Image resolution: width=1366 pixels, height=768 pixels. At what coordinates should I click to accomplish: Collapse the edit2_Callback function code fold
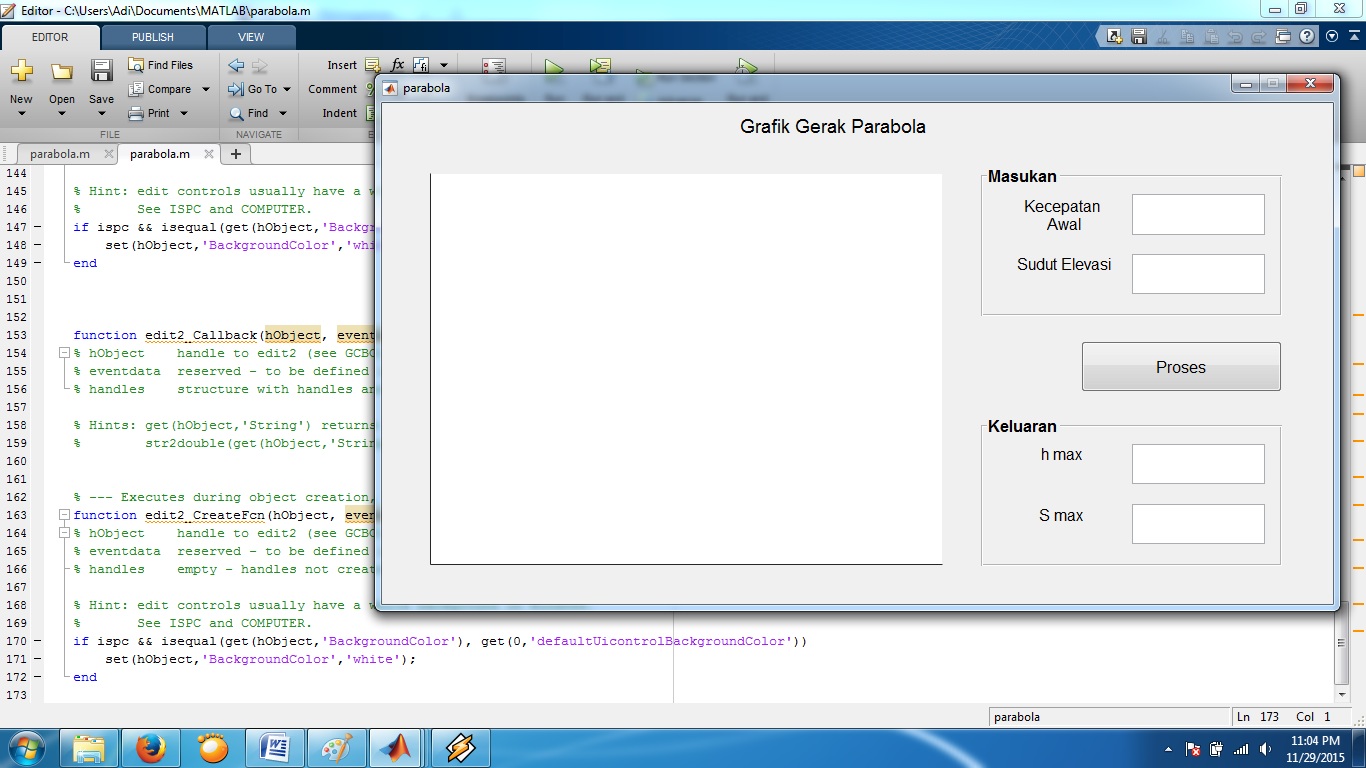point(64,353)
